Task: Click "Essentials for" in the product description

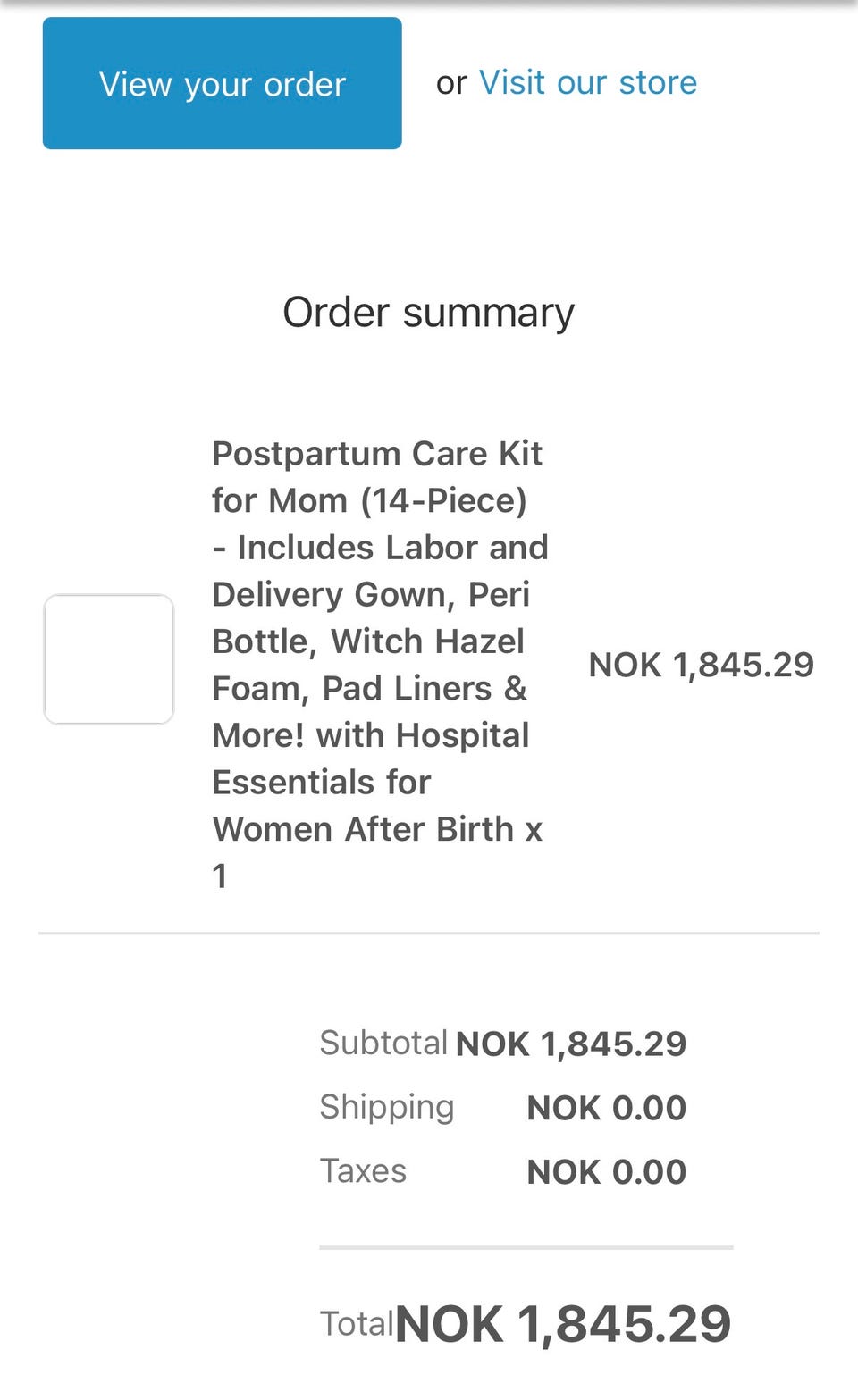Action: (322, 783)
